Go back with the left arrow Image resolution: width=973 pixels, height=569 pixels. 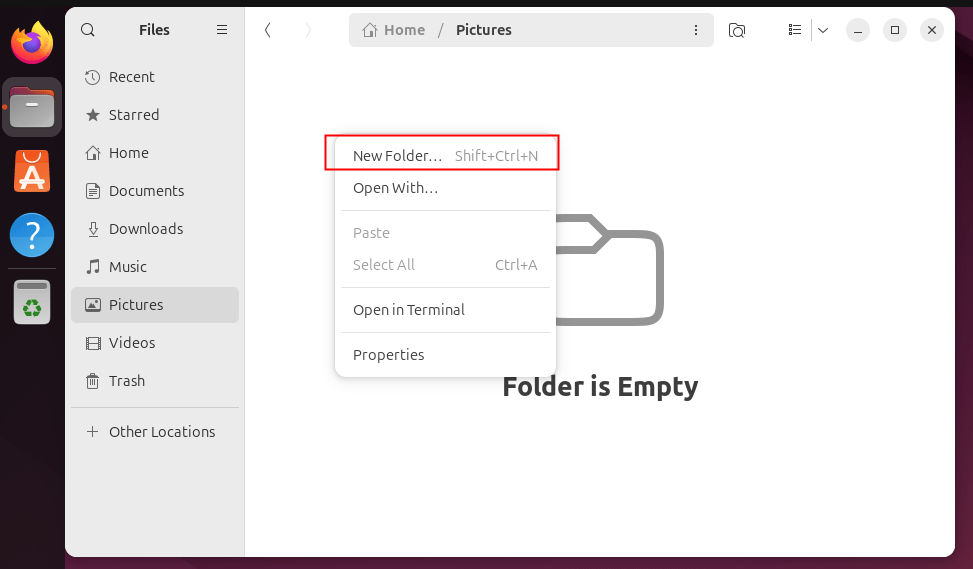tap(267, 30)
